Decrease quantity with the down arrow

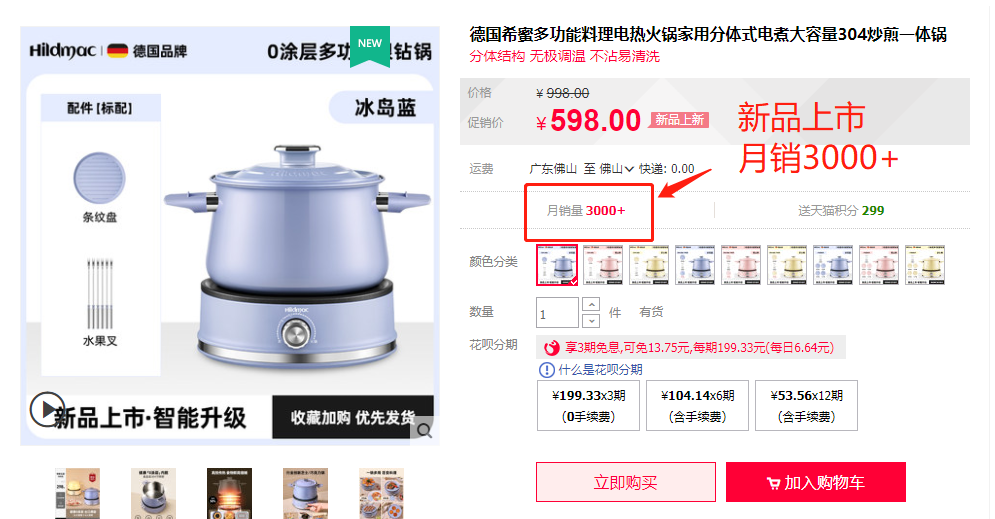click(x=591, y=320)
